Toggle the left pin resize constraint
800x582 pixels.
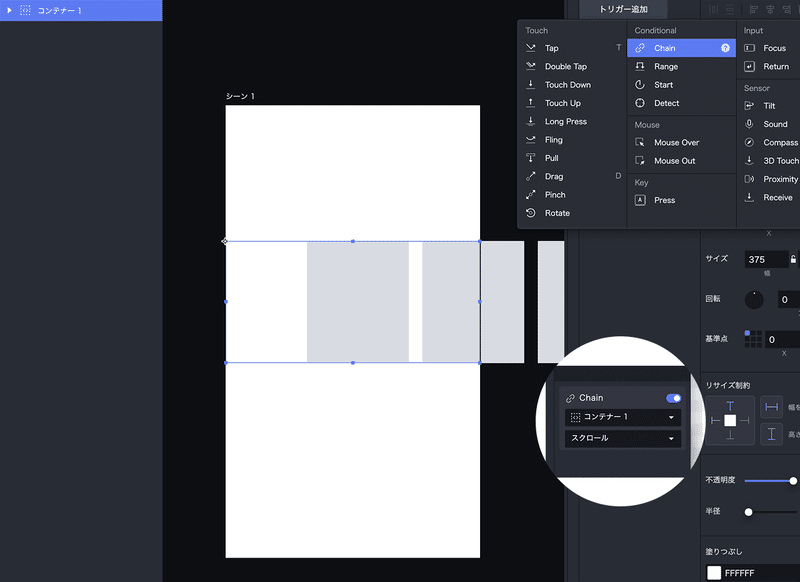pos(715,421)
